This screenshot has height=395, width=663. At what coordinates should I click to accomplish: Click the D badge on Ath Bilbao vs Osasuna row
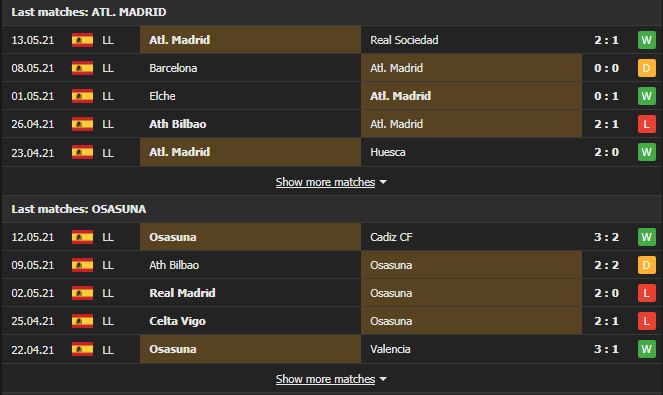tap(647, 265)
